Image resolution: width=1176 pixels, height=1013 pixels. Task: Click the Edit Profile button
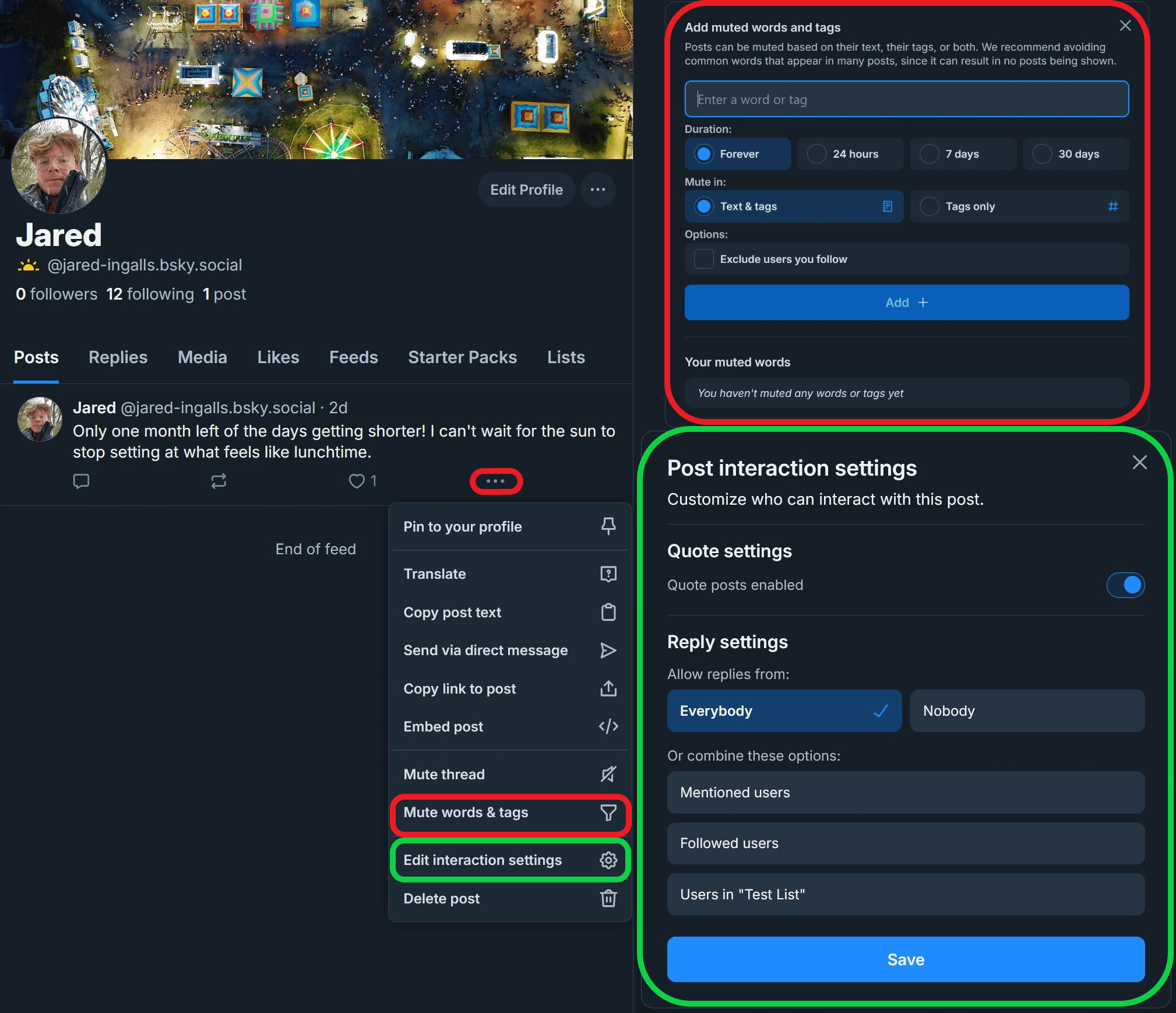click(526, 189)
